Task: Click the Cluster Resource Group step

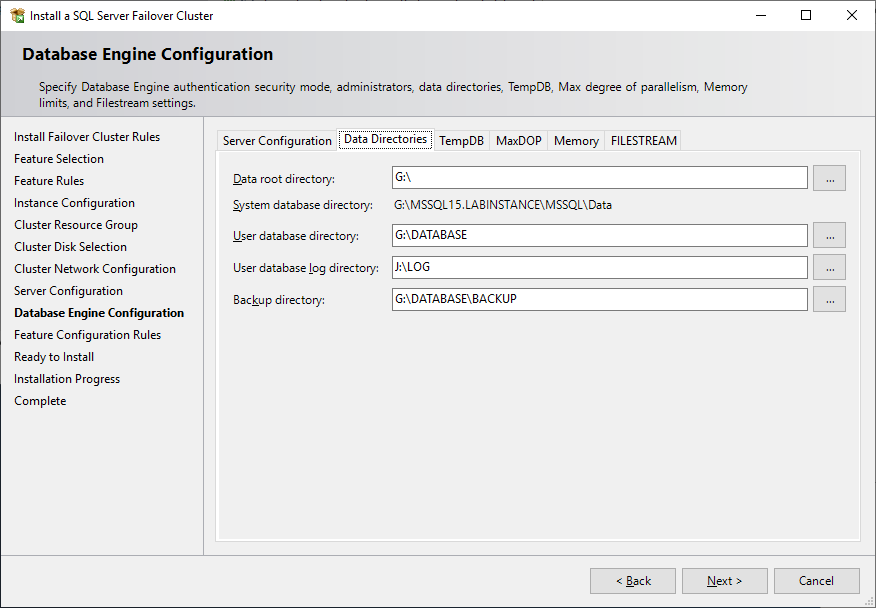Action: [76, 225]
